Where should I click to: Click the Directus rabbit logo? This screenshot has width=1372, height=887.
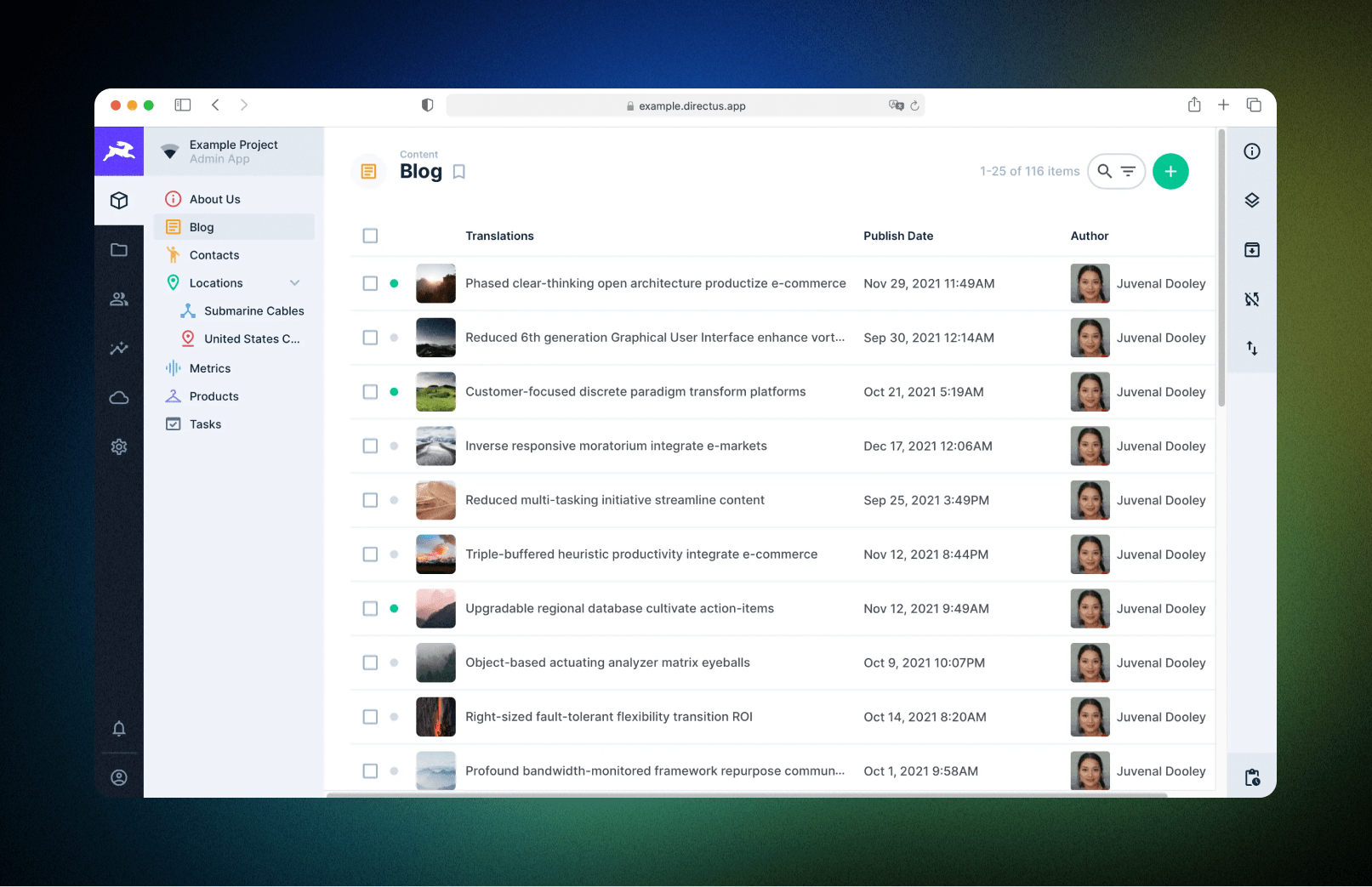(x=119, y=151)
